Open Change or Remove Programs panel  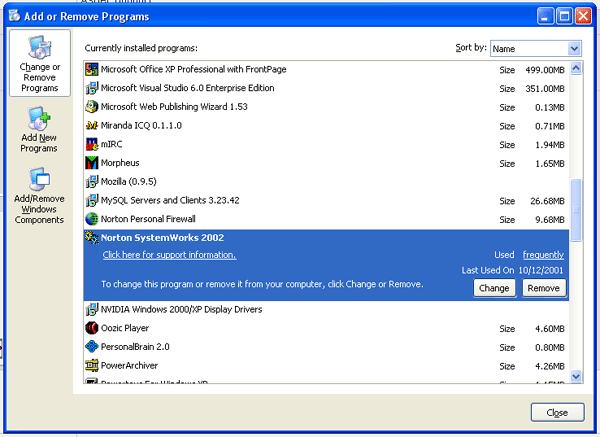pos(40,63)
